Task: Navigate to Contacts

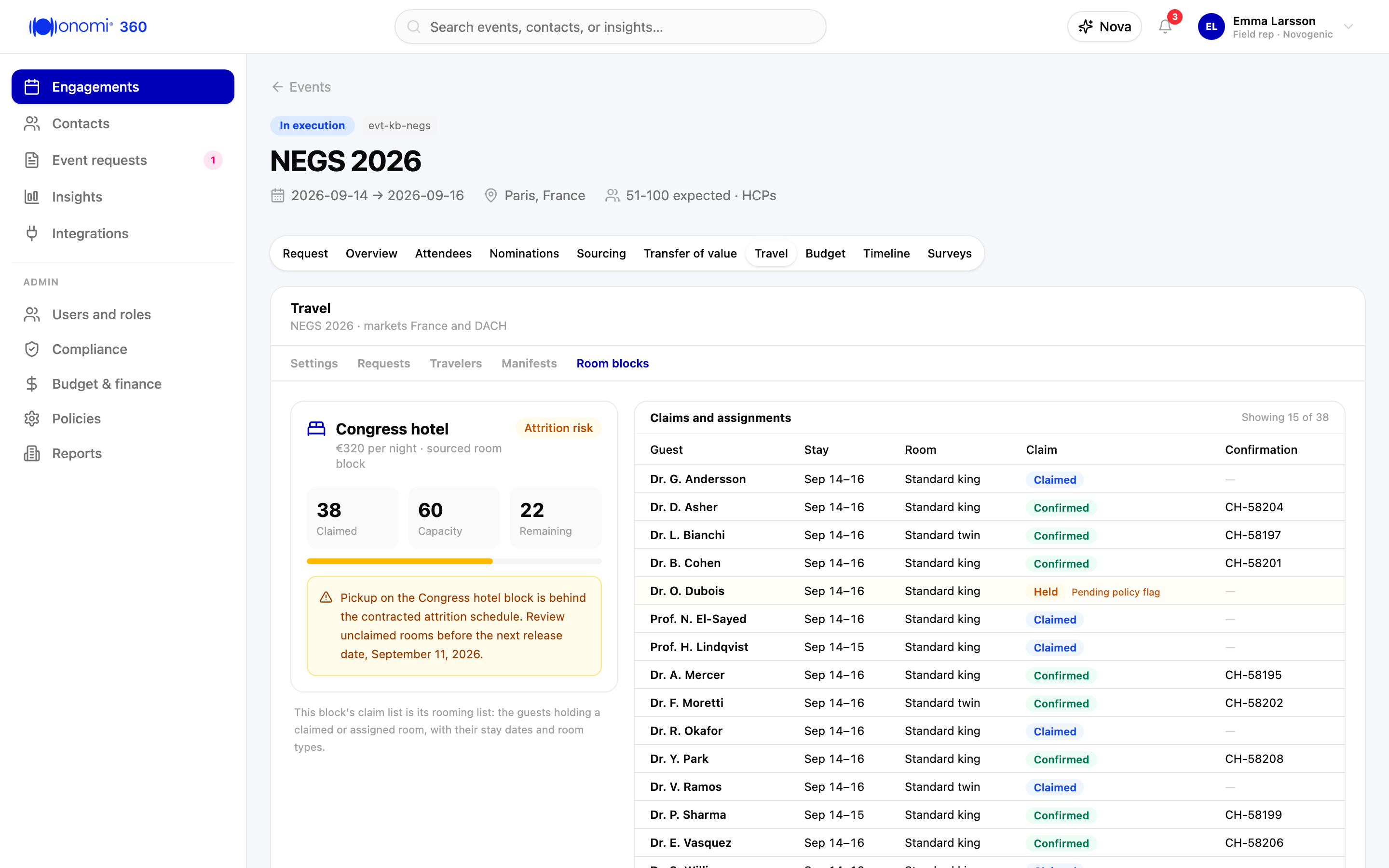Action: coord(123,123)
